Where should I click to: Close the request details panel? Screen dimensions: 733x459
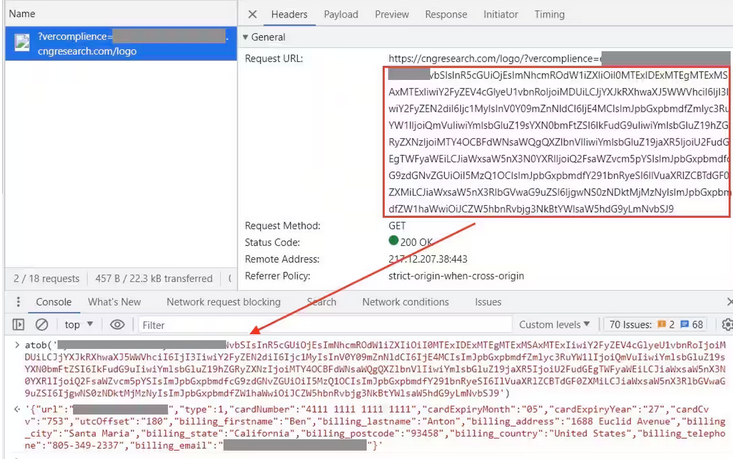tap(252, 15)
